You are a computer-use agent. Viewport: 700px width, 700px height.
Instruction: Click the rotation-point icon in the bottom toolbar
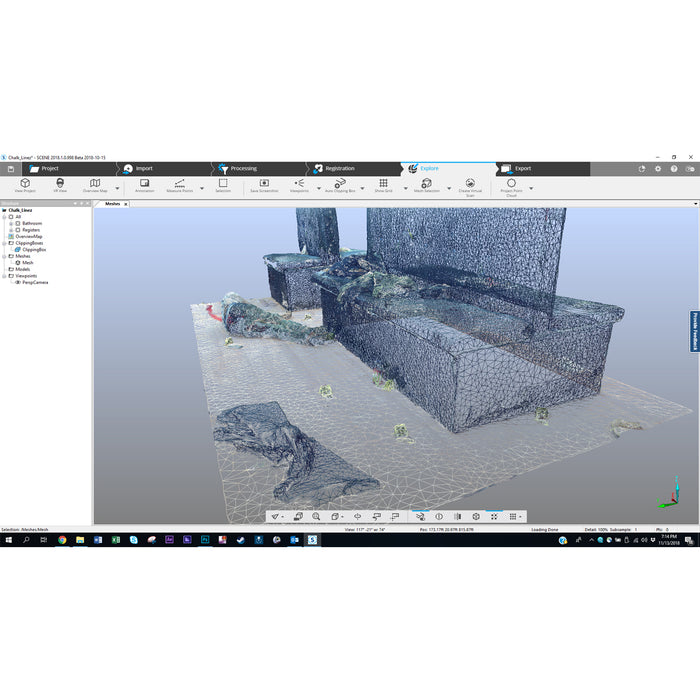click(358, 517)
